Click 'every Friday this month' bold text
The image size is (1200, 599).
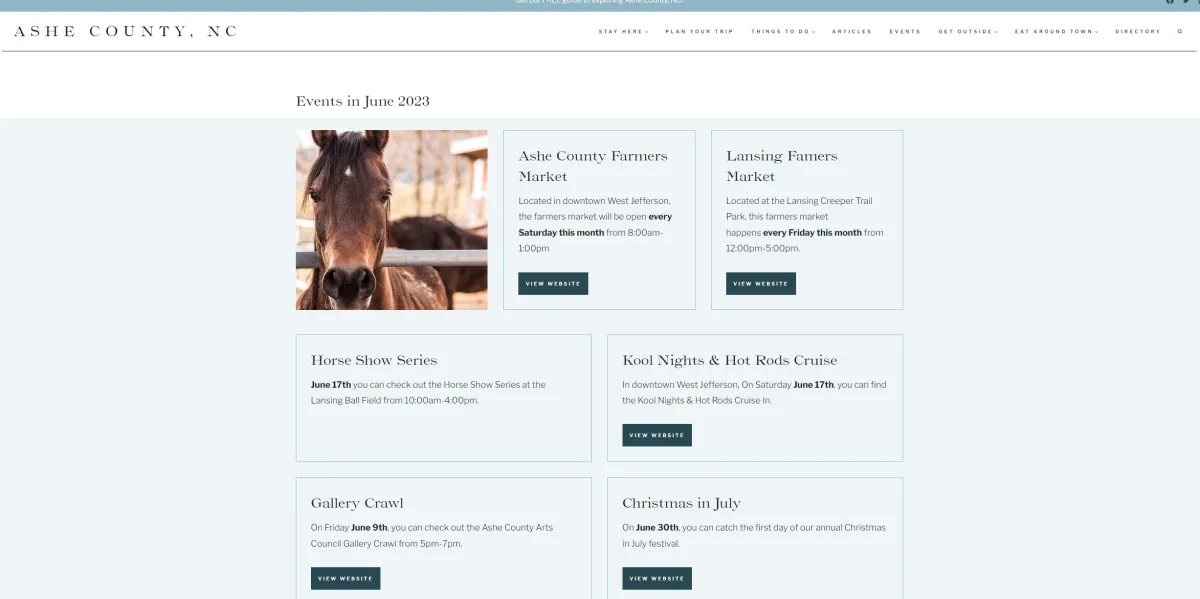click(812, 232)
